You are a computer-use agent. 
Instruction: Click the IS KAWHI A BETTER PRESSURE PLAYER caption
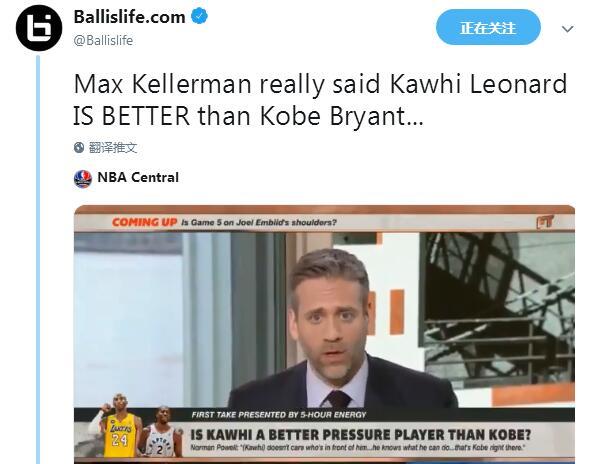point(360,435)
